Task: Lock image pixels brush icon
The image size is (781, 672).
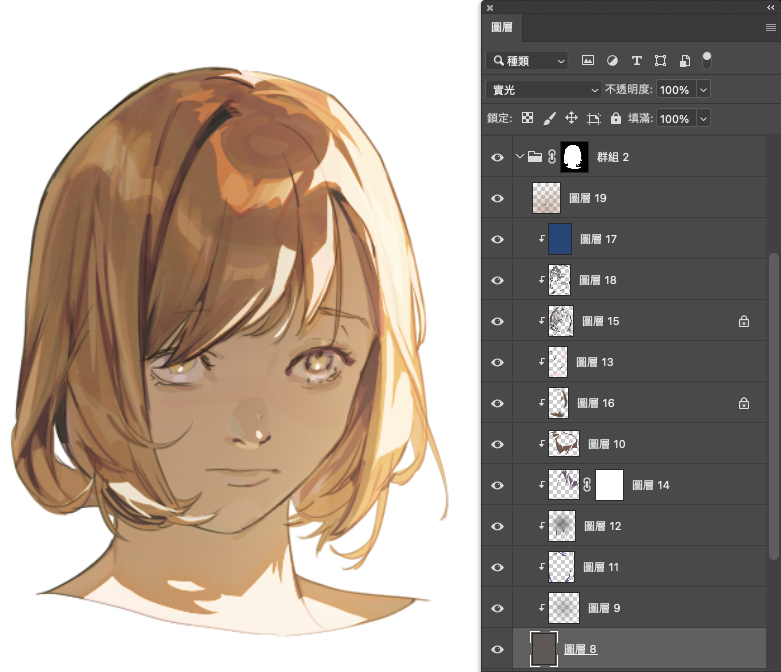Action: coord(549,118)
